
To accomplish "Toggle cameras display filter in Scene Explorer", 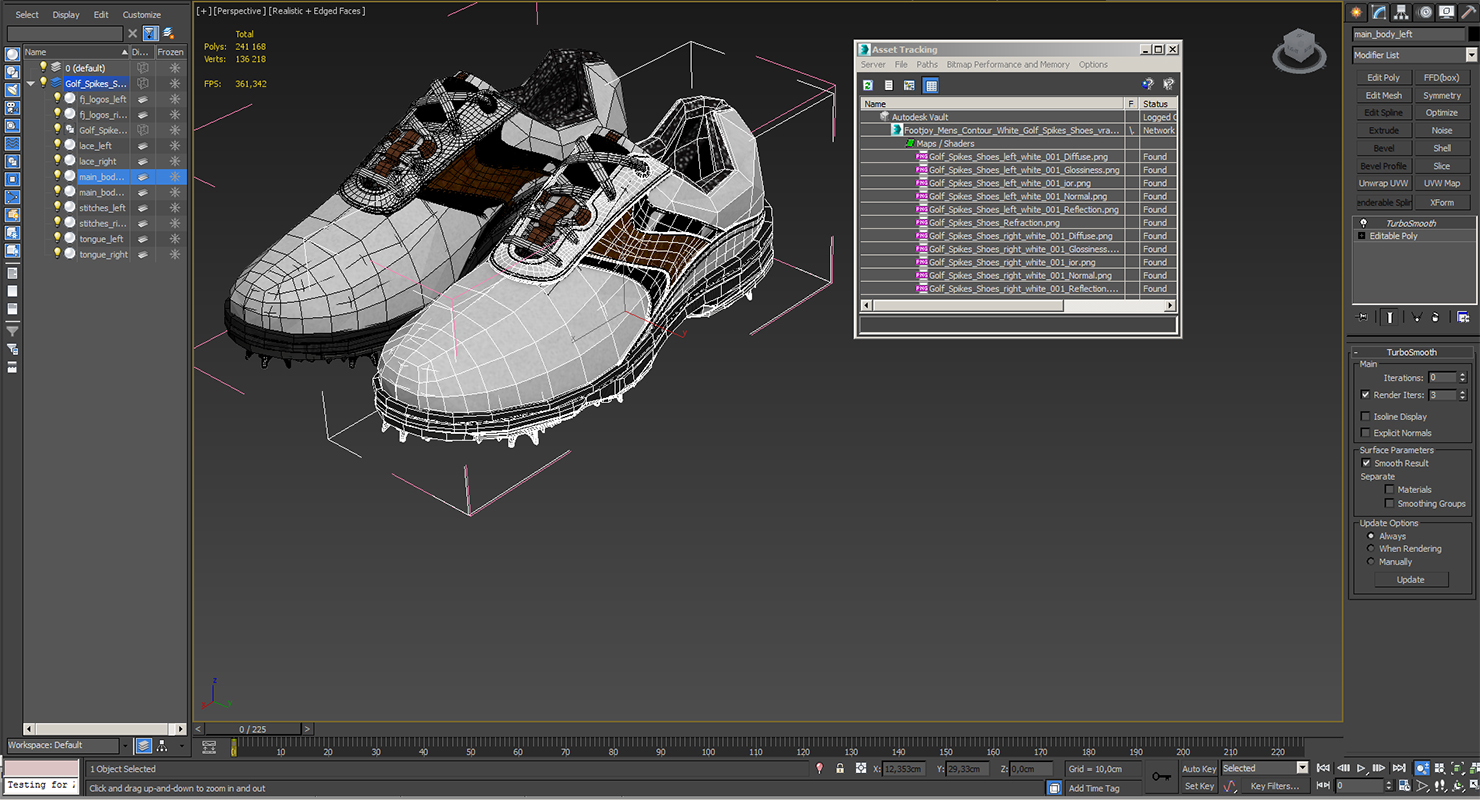I will (x=12, y=108).
